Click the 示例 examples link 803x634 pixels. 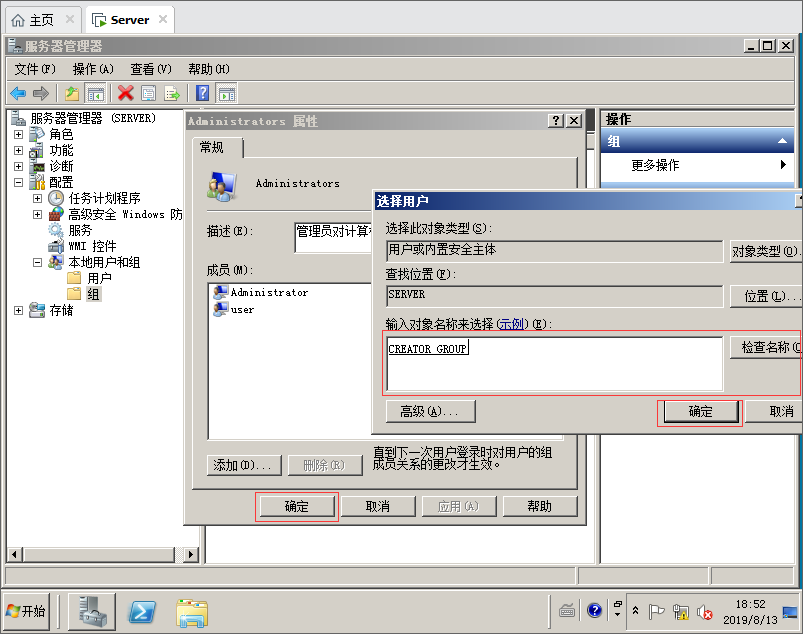pos(511,324)
